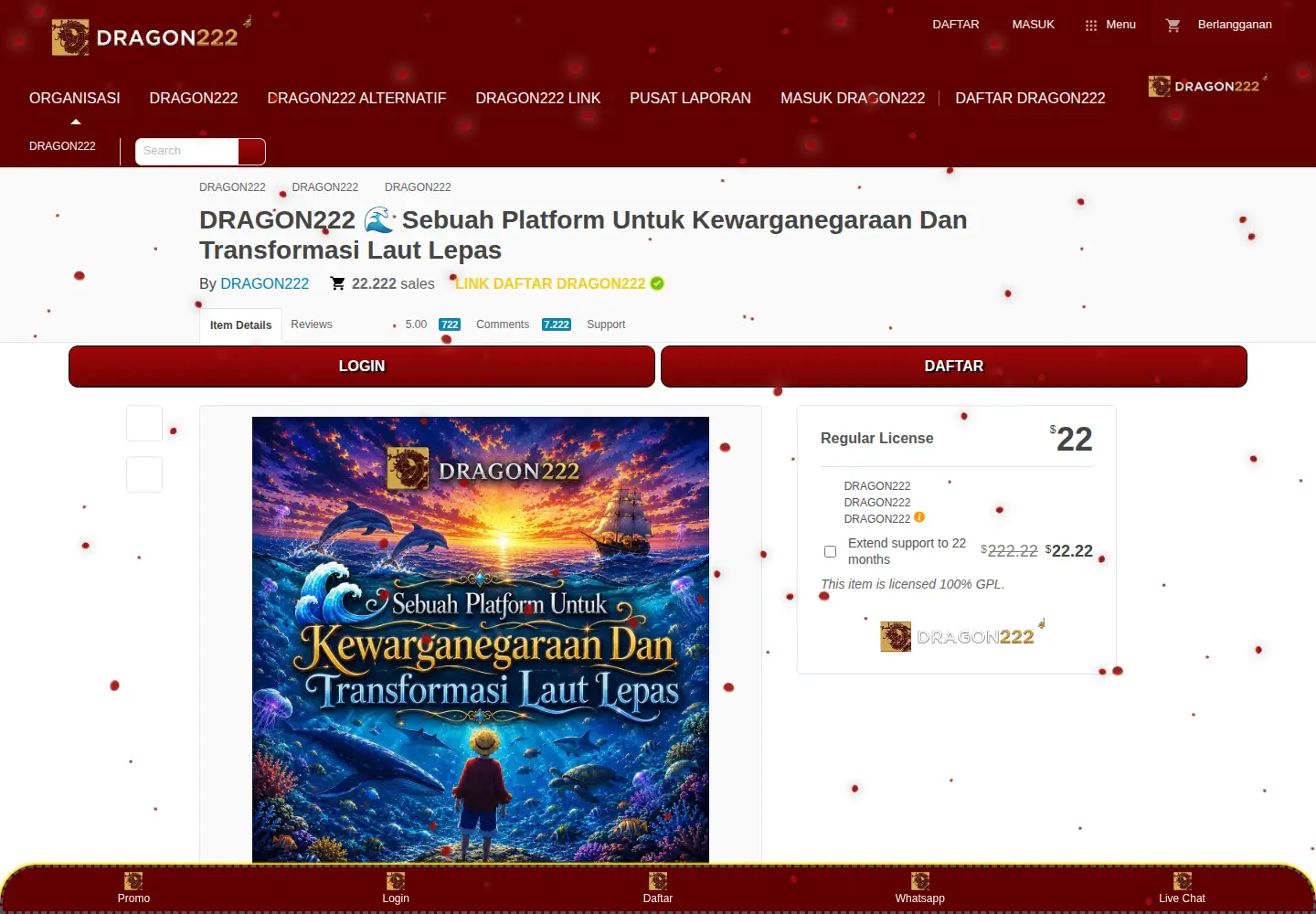Open DRAGON222 LINK nav item
Viewport: 1316px width, 914px height.
point(538,98)
